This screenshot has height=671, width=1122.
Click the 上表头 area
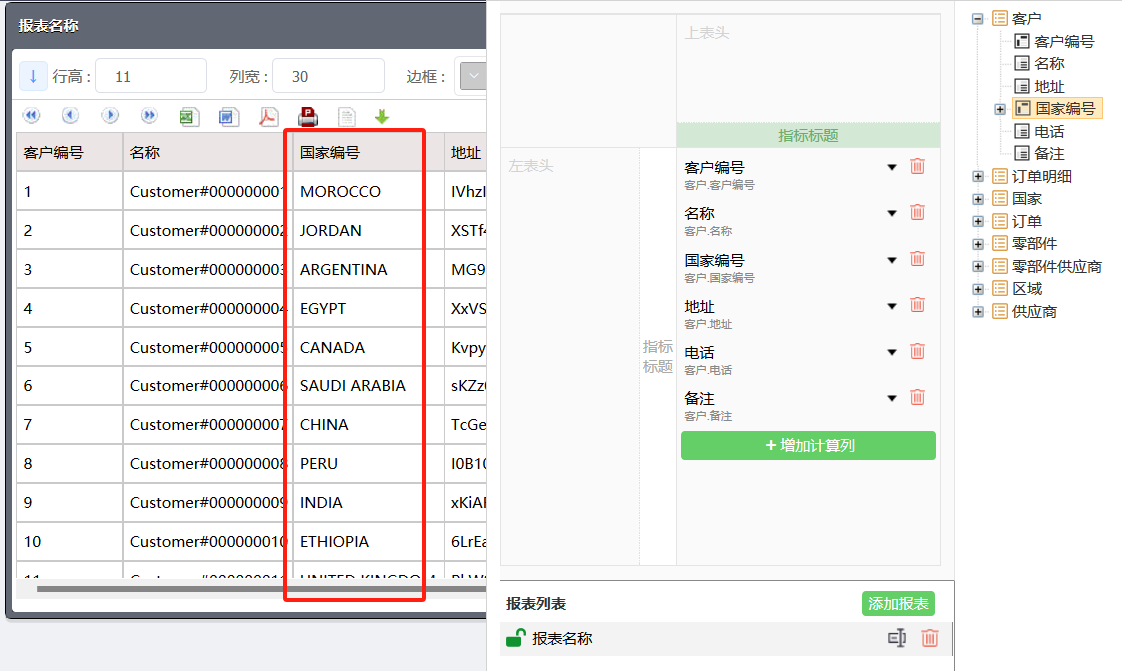pos(808,69)
